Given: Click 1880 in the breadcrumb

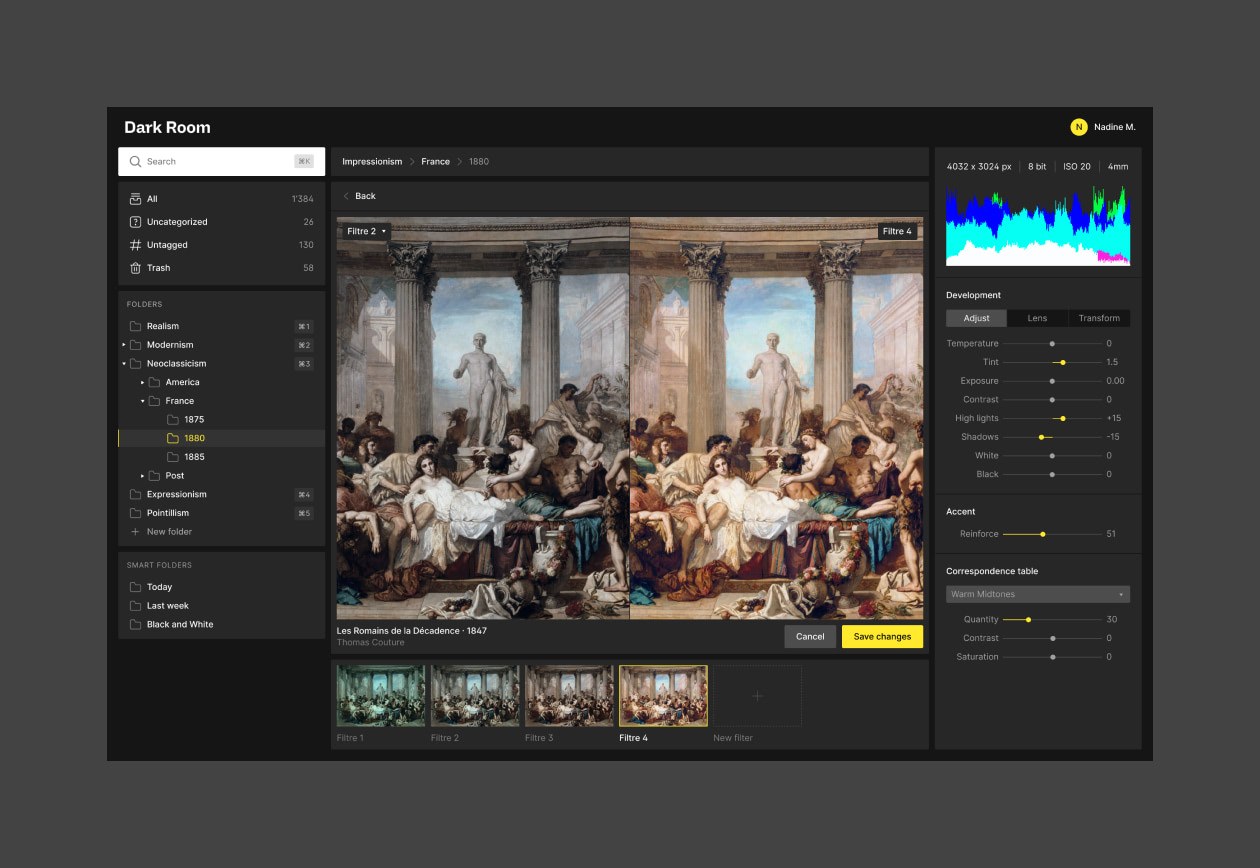Looking at the screenshot, I should 479,161.
